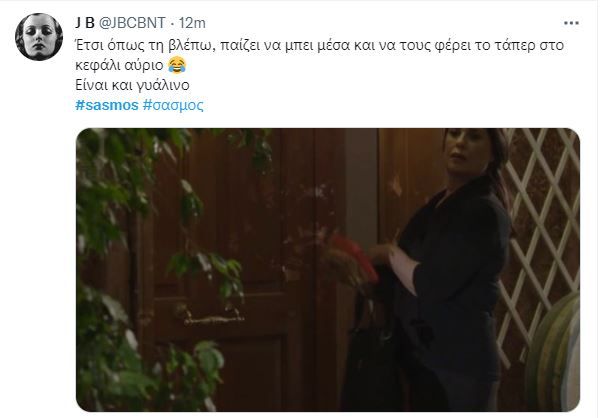607x418 pixels.
Task: Click the brass door handle in photo
Action: click(x=211, y=314)
